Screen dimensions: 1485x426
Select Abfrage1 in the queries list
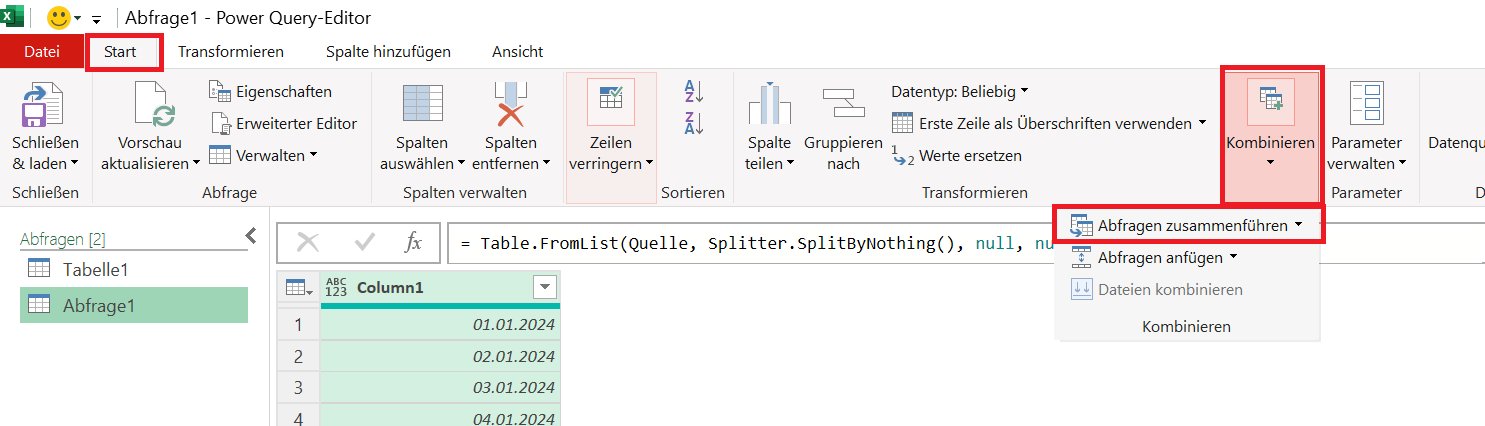click(132, 305)
